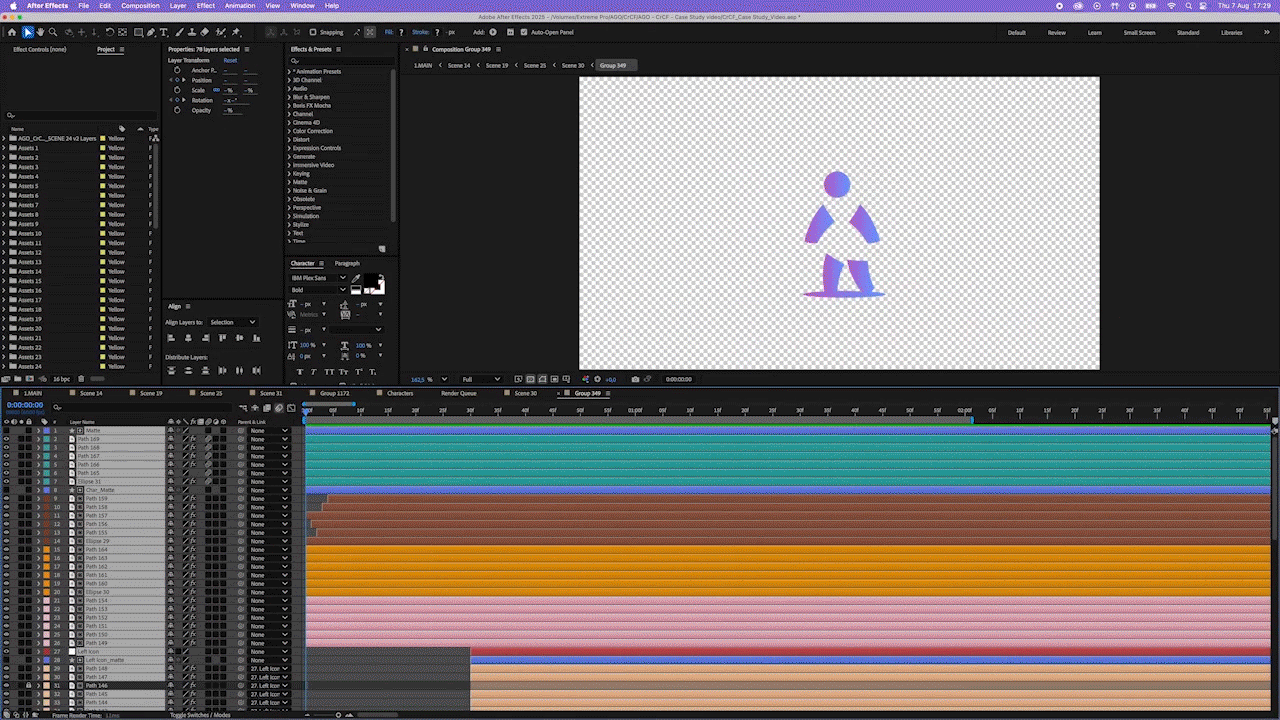Click Distribute Top icon under Distribute Layers
The height and width of the screenshot is (720, 1280).
tap(172, 370)
